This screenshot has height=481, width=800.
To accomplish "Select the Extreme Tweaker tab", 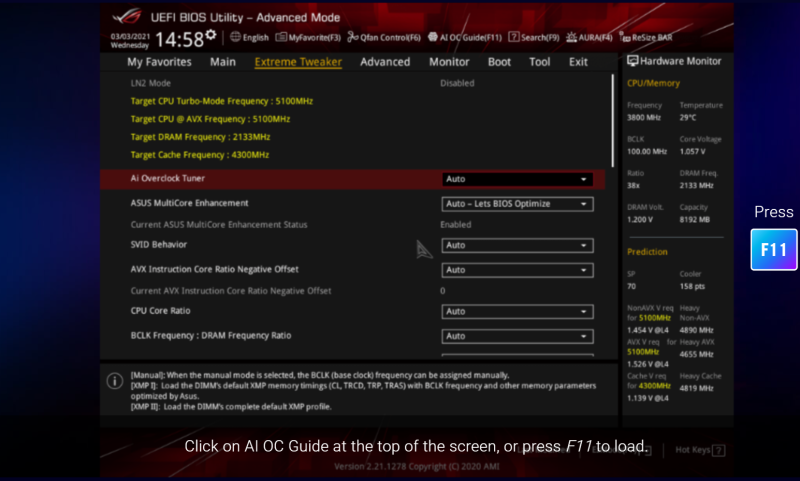I will [298, 62].
